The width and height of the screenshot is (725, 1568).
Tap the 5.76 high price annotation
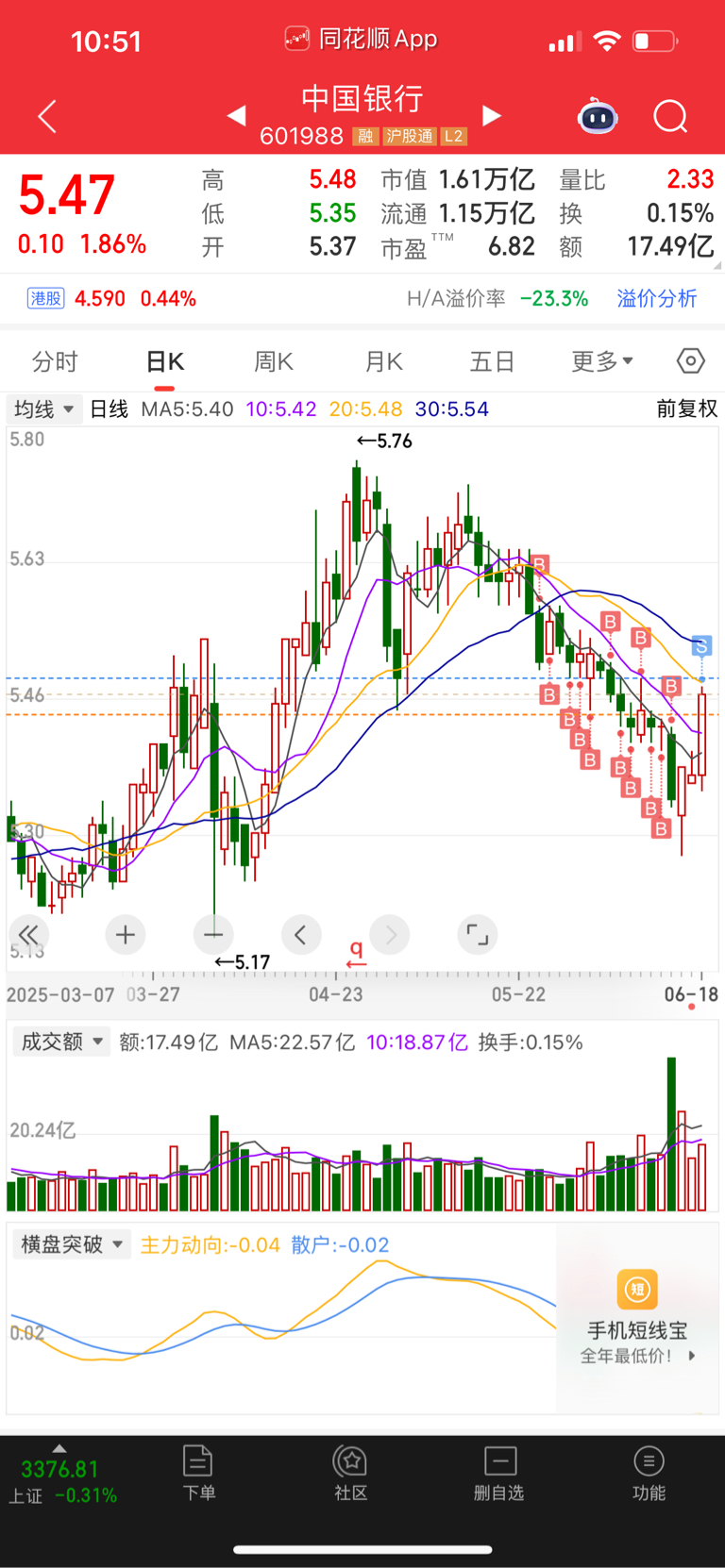tap(384, 441)
